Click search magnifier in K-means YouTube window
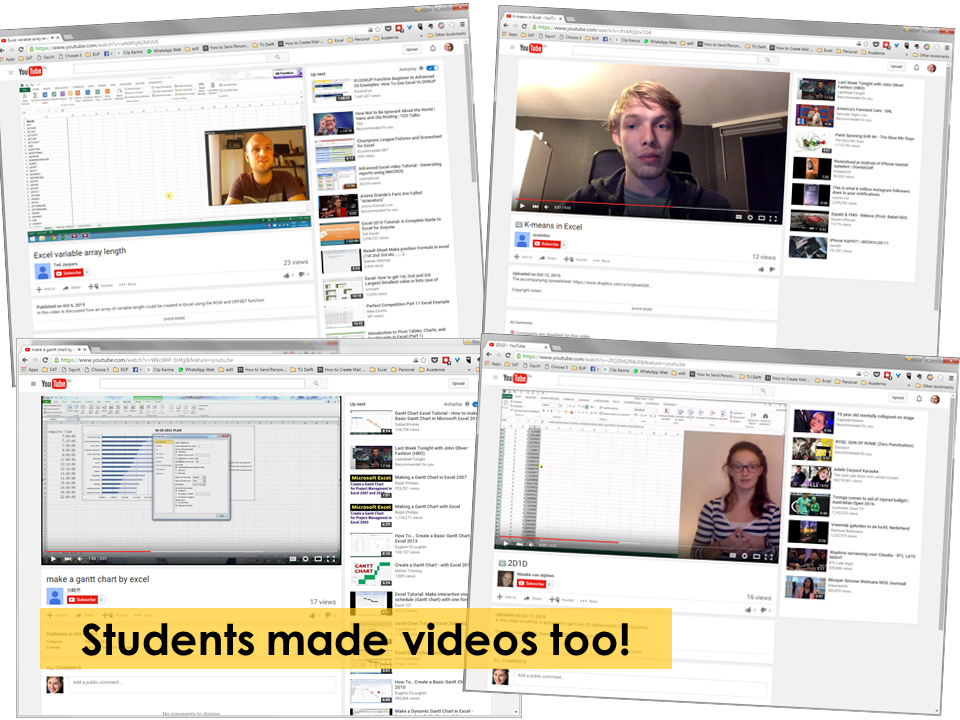The height and width of the screenshot is (720, 960). [x=768, y=58]
